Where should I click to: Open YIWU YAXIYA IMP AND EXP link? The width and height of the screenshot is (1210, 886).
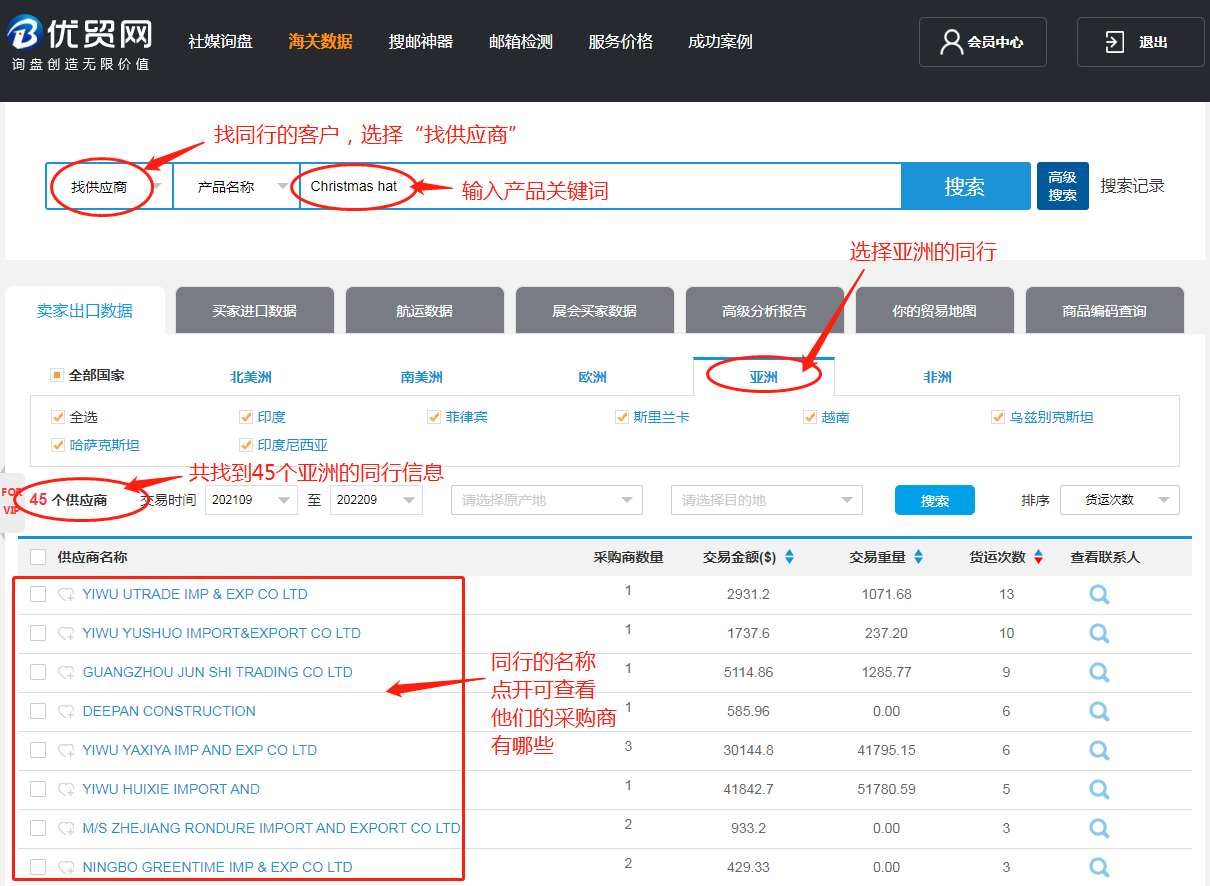pos(199,750)
